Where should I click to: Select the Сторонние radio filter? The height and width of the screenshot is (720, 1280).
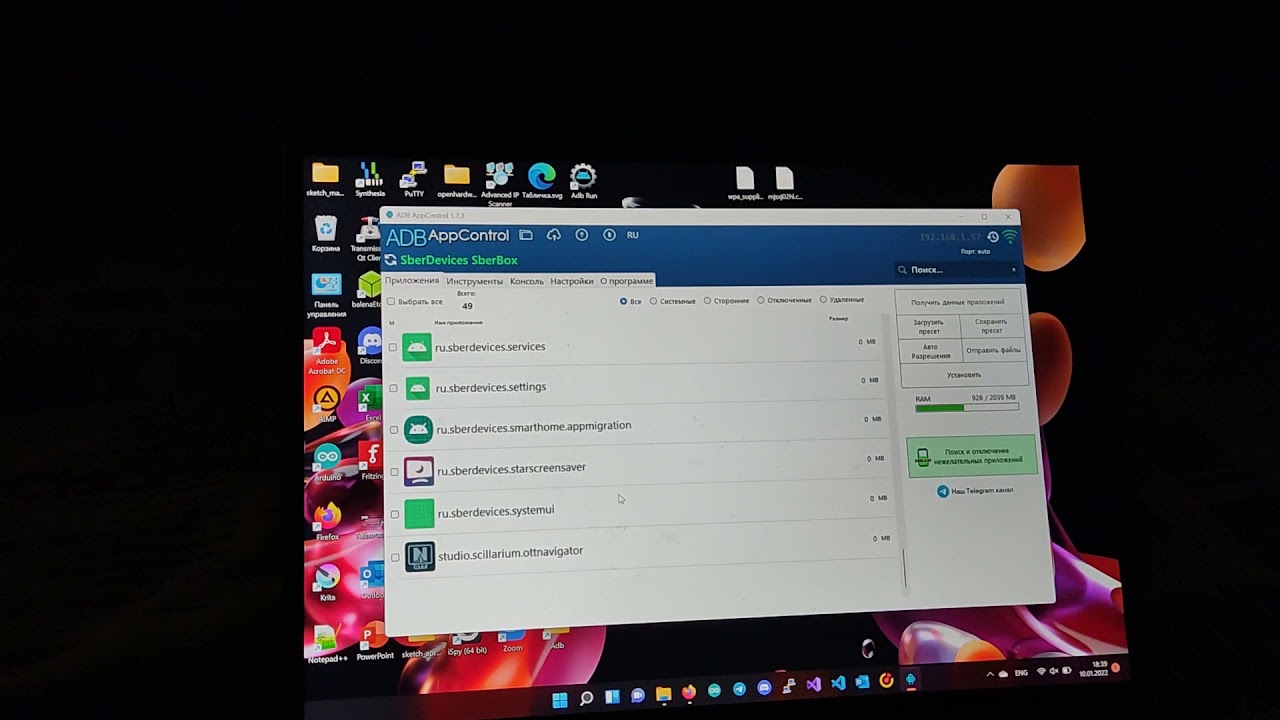(707, 301)
